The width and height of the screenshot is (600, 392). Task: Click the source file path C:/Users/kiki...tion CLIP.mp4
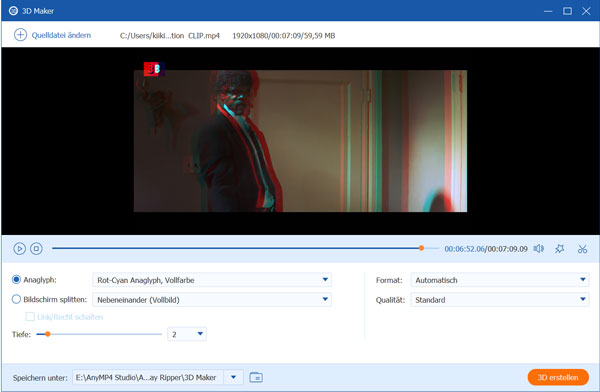(x=170, y=36)
